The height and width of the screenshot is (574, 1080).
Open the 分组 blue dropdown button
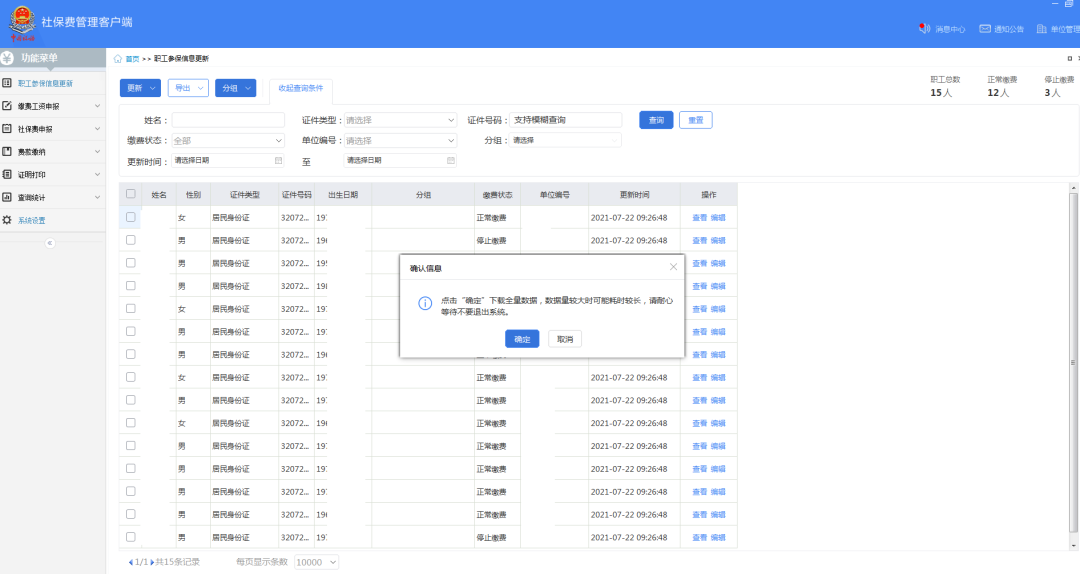pos(236,88)
